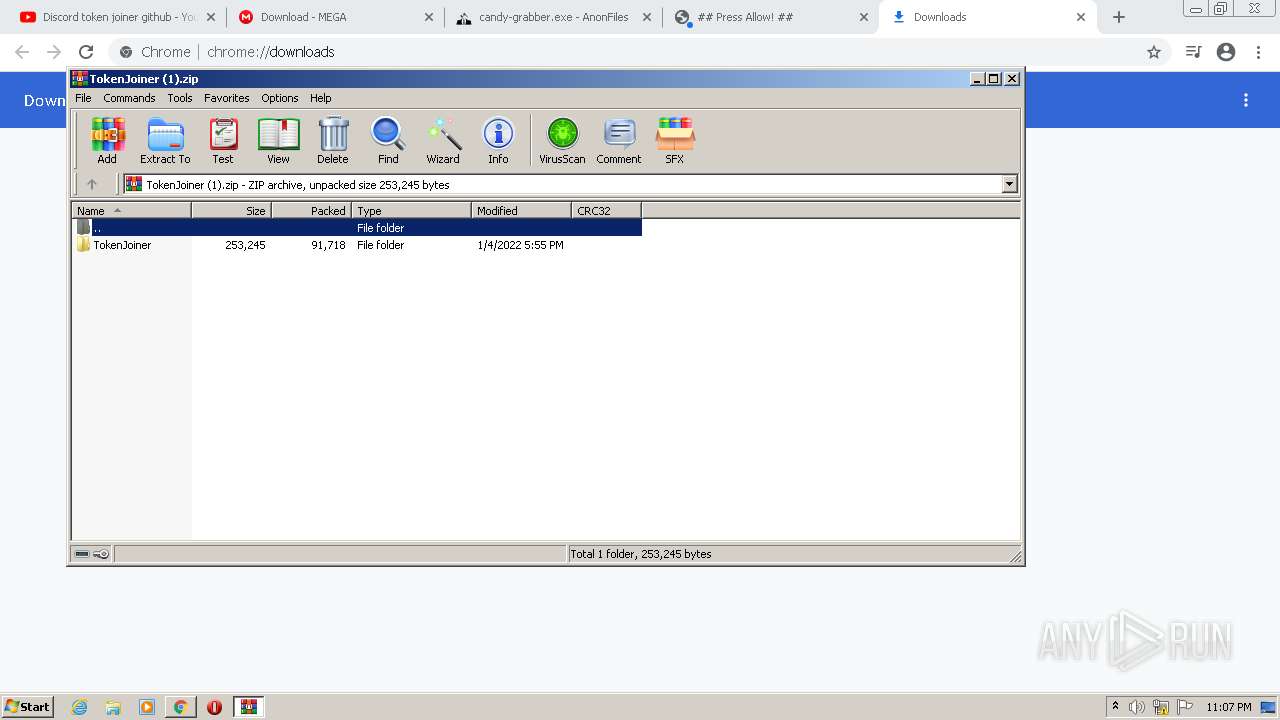Screen dimensions: 1280x720
Task: Create an SFX self-extracting archive
Action: pyautogui.click(x=675, y=140)
